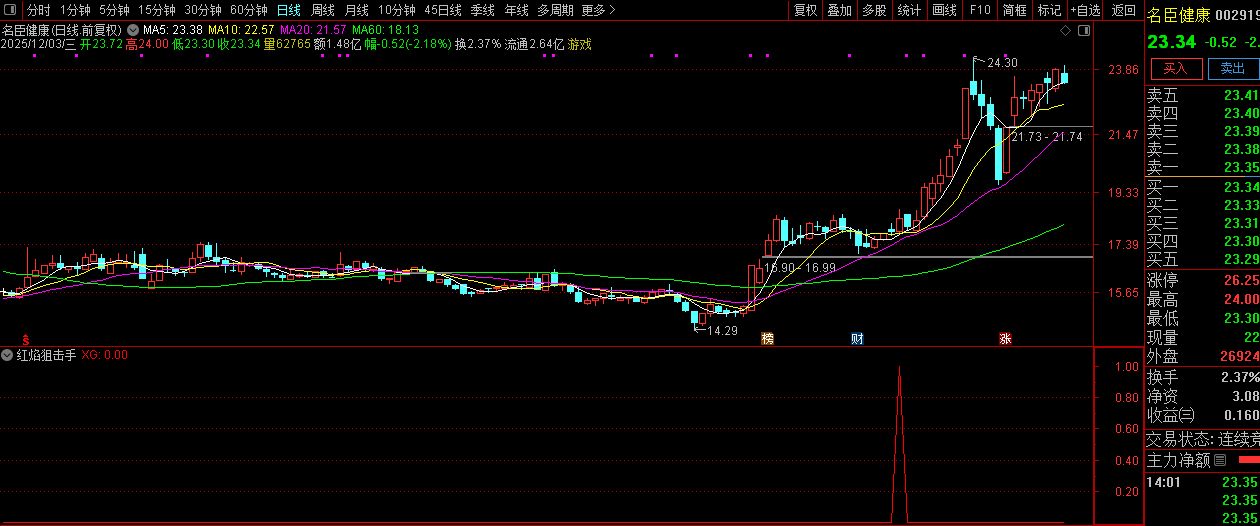The image size is (1260, 526).
Task: Click 卖五 price 23.41 row
Action: (1203, 95)
